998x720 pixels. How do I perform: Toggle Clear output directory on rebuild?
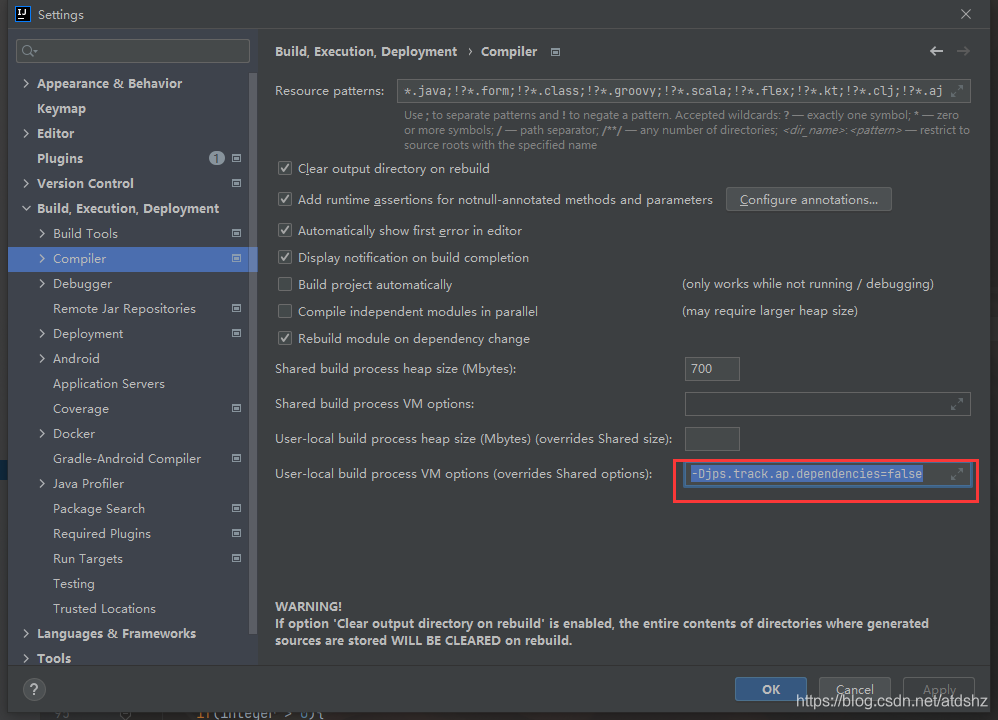coord(285,168)
